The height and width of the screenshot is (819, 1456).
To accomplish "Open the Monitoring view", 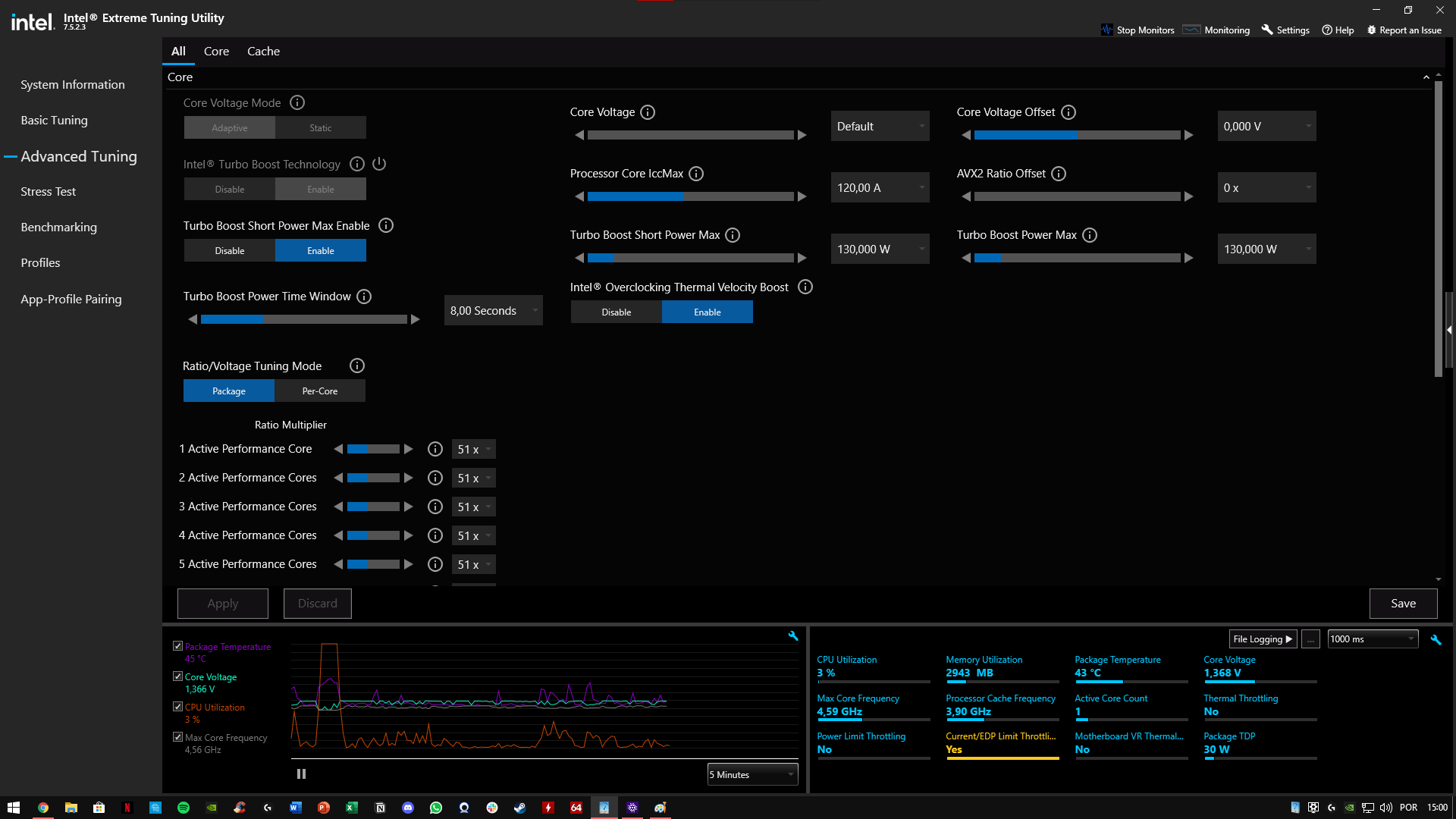I will (x=1216, y=30).
